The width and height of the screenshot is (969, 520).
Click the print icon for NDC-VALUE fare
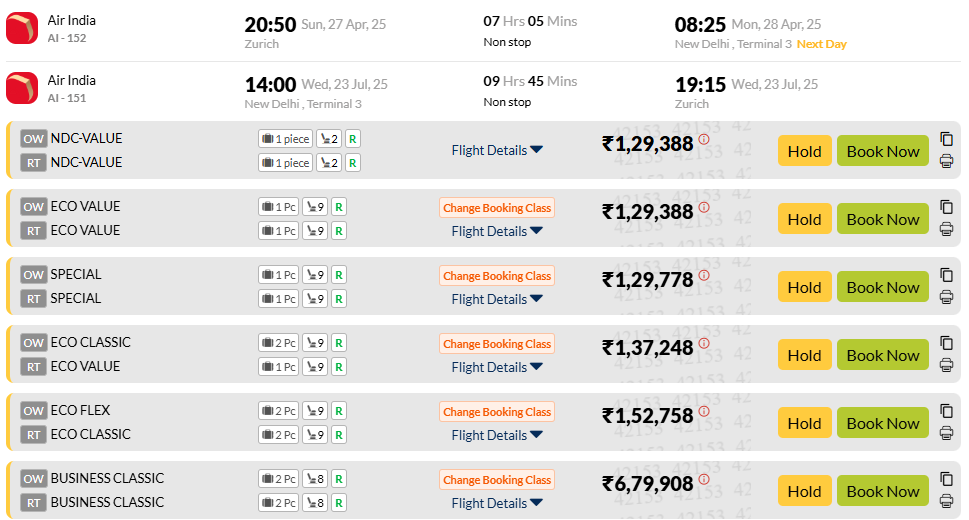[x=946, y=161]
